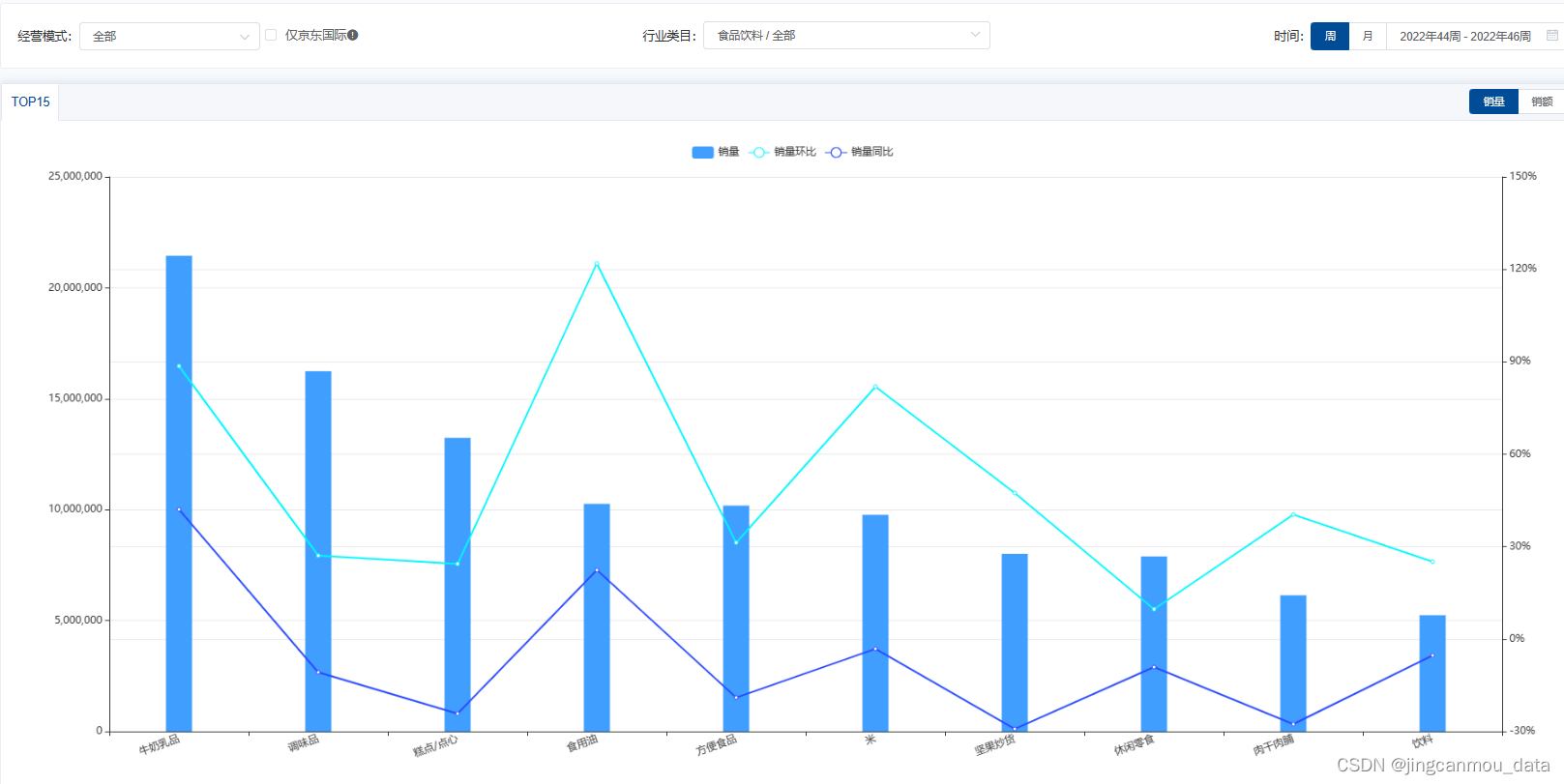Click the 饮料 sales bar
This screenshot has height=784, width=1564.
[x=1432, y=673]
